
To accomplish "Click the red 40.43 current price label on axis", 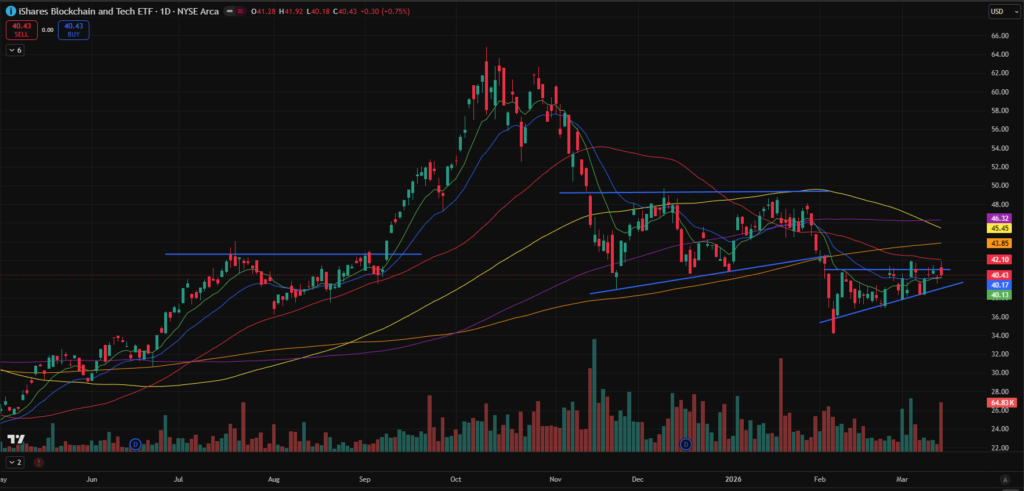I will pos(1001,275).
